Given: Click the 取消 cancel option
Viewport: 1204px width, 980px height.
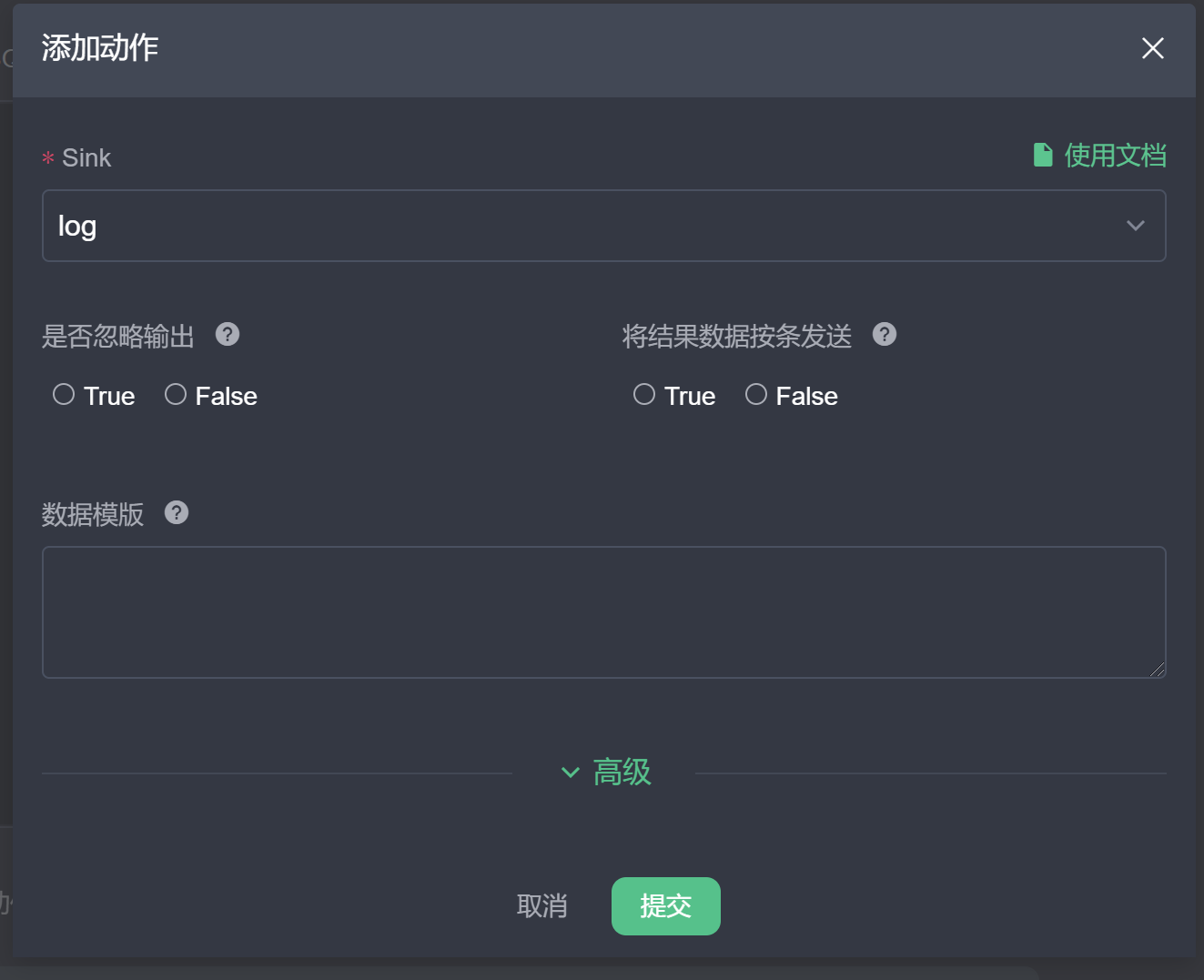Looking at the screenshot, I should [542, 905].
